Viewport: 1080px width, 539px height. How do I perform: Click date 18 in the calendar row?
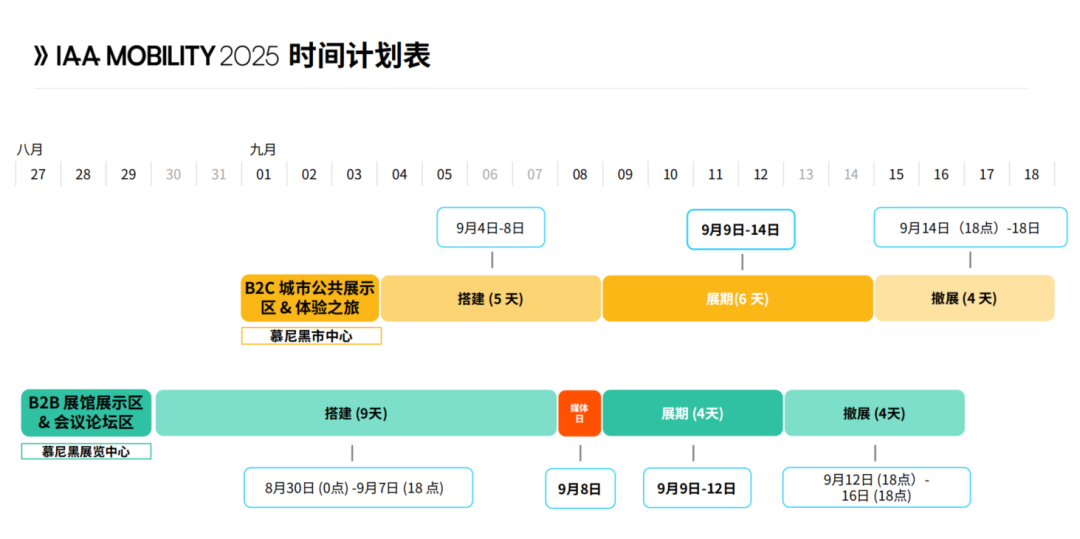[x=1032, y=175]
